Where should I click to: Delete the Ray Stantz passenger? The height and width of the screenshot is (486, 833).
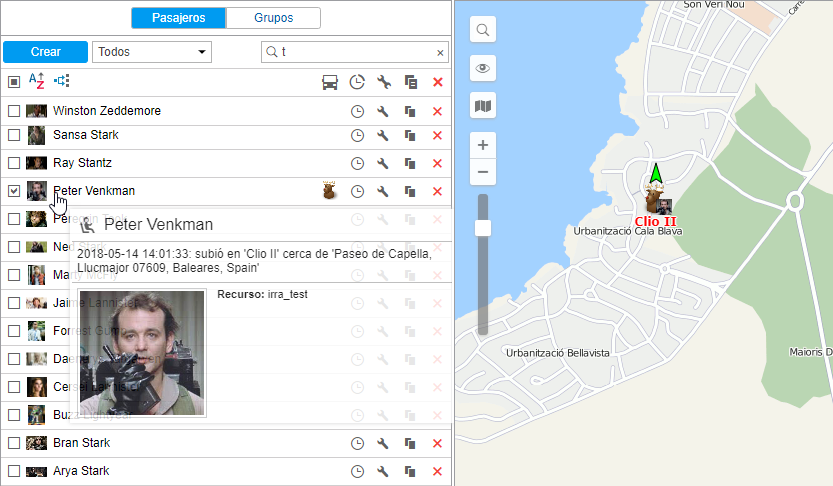tap(437, 164)
